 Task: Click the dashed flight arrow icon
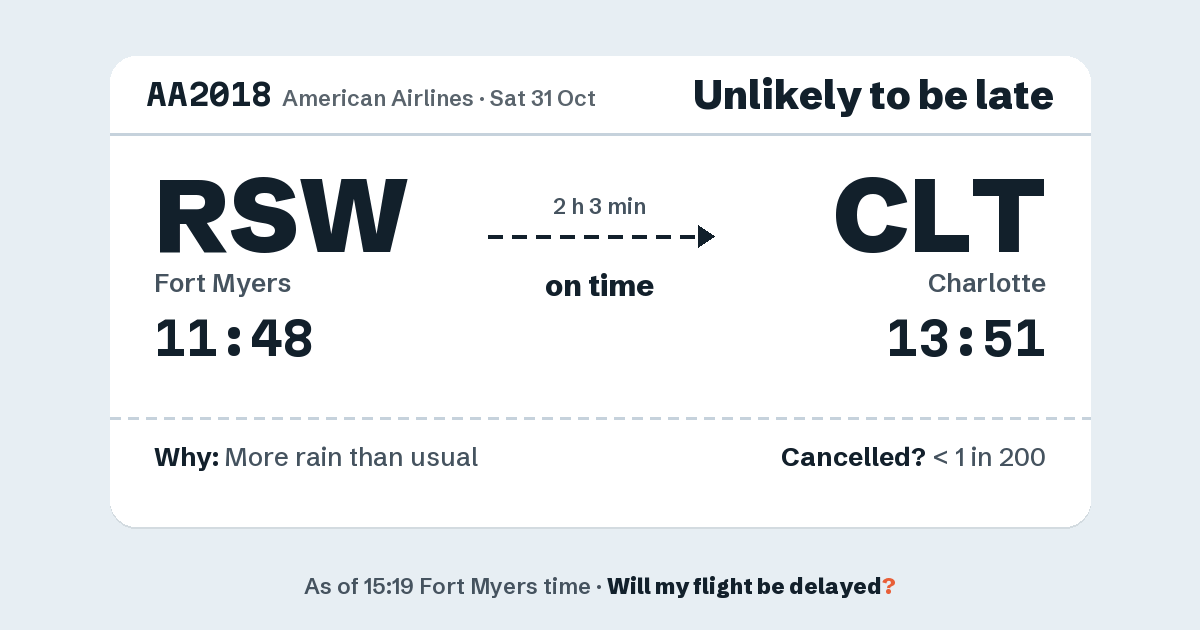(601, 237)
